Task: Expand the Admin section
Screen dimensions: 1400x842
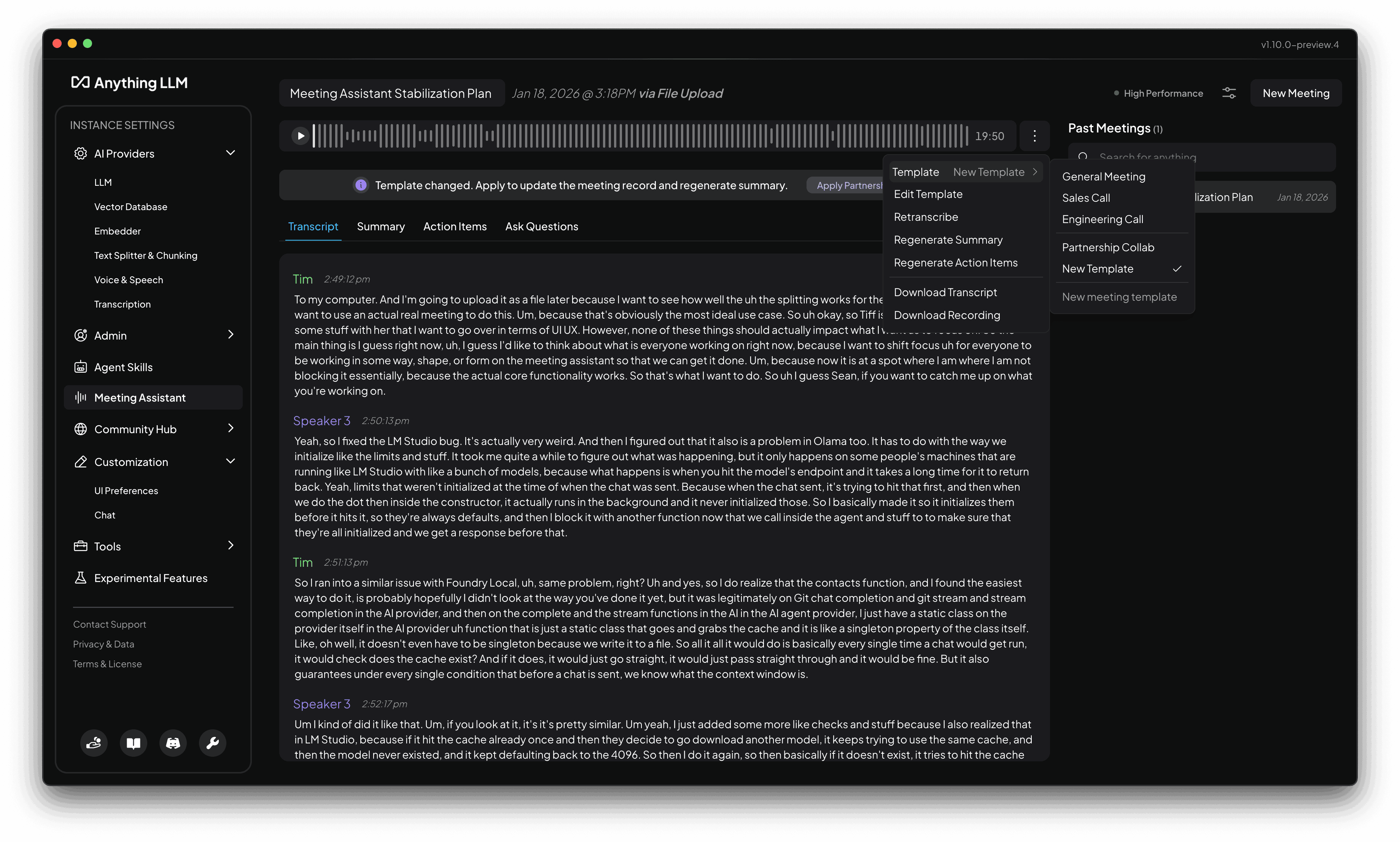Action: 230,335
